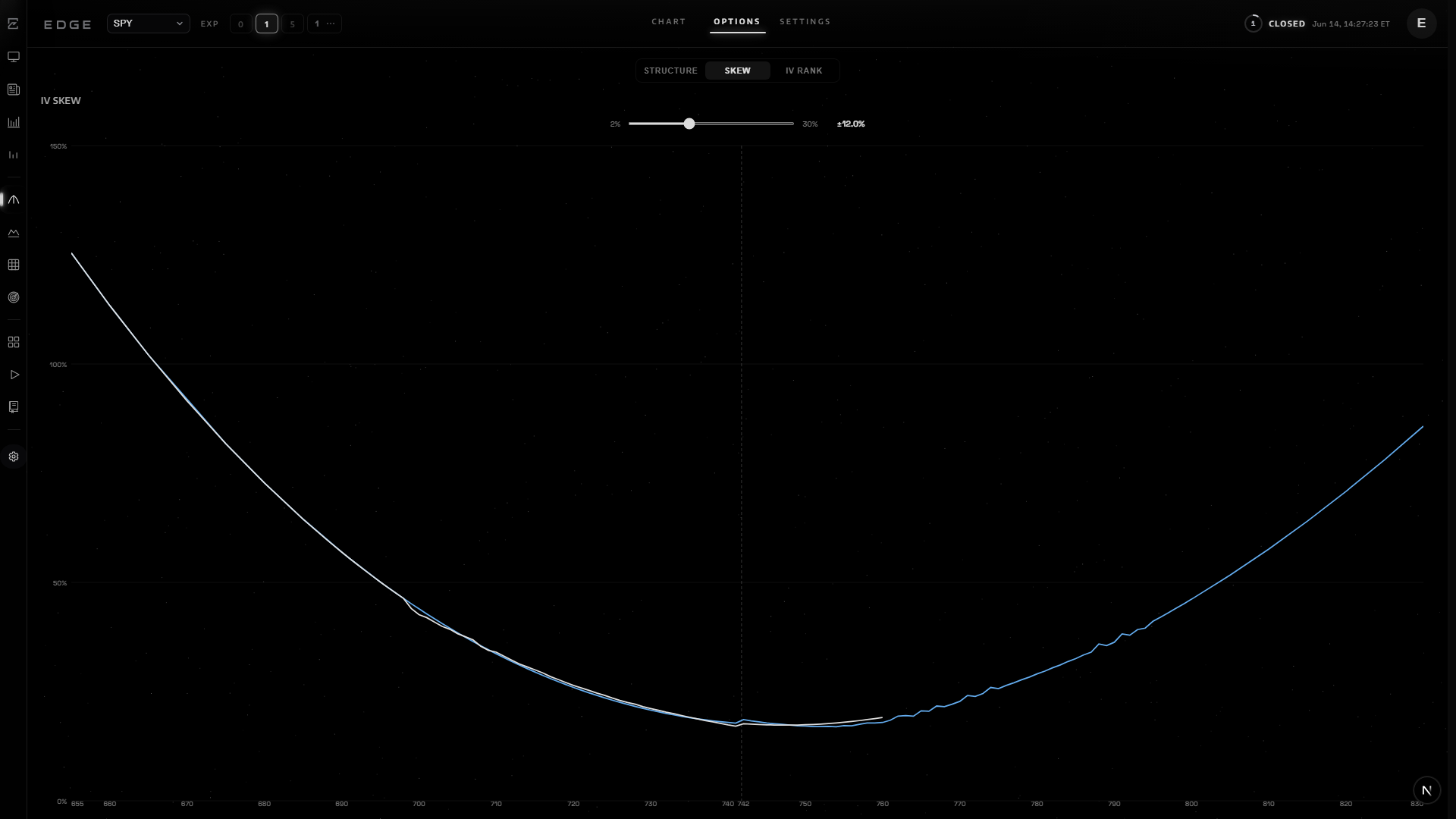Click the 800 strike axis label
The width and height of the screenshot is (1456, 819).
pos(1191,804)
